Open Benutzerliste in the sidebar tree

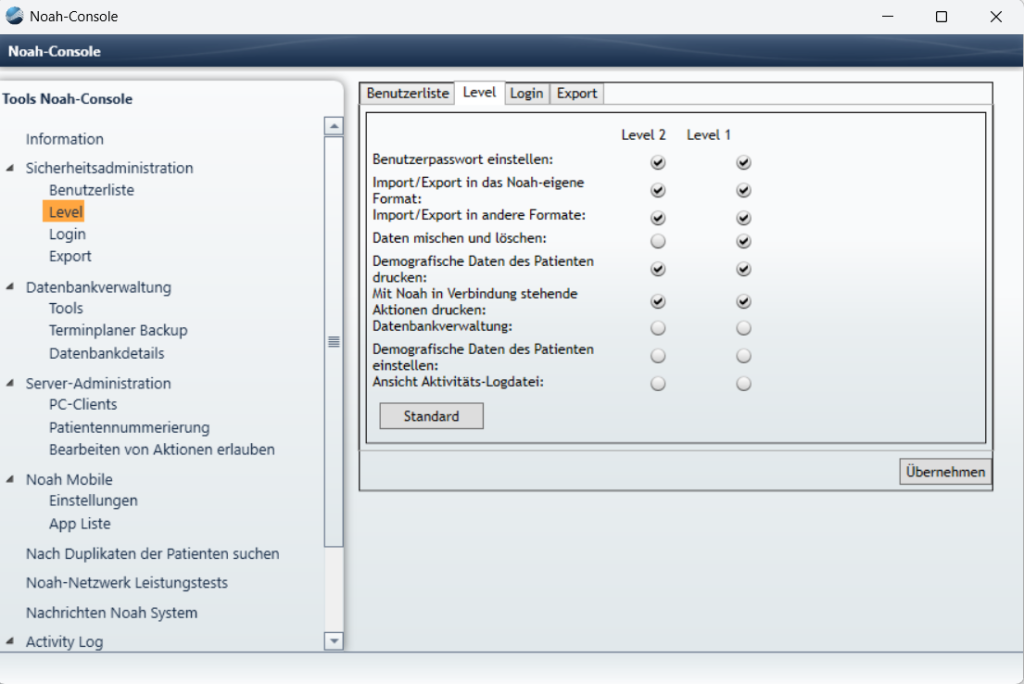point(91,190)
